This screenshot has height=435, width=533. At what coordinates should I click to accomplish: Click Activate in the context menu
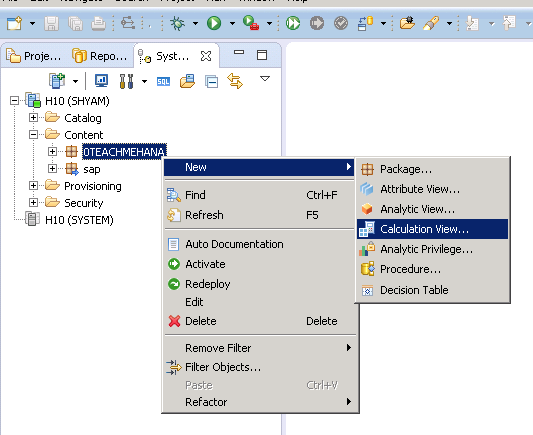click(x=259, y=264)
